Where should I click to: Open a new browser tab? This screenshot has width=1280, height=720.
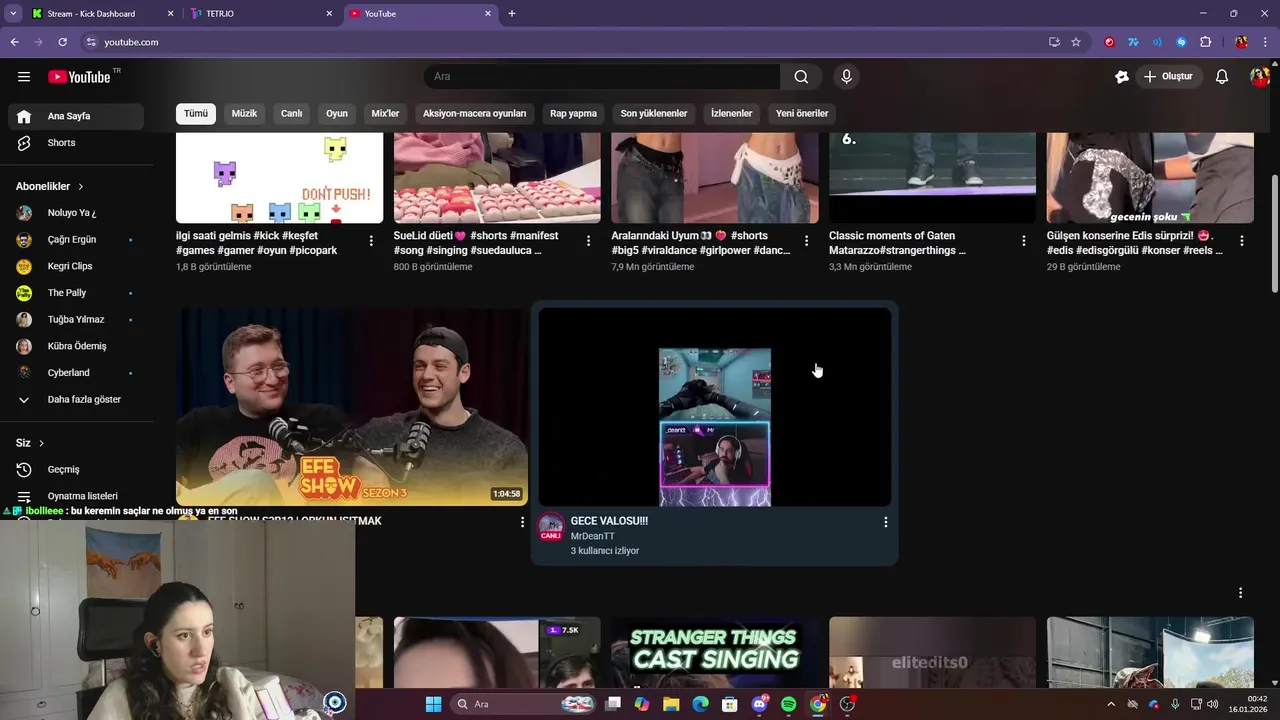coord(512,14)
